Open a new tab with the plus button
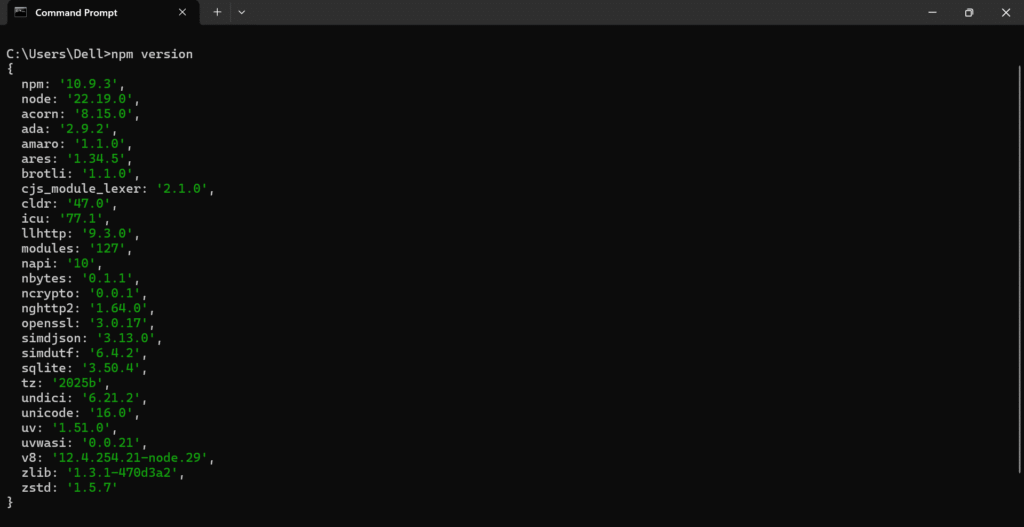Viewport: 1024px width, 527px height. point(217,12)
